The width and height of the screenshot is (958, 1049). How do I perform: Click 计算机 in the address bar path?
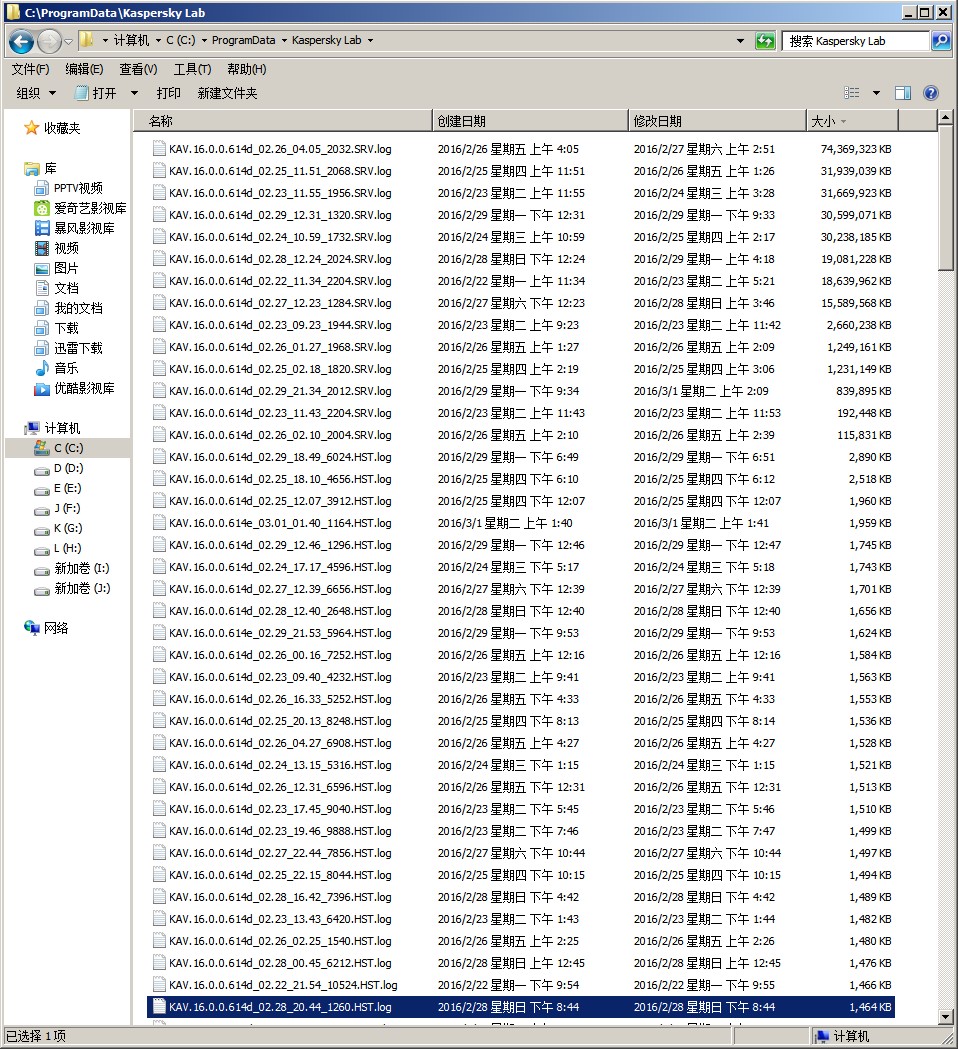(131, 40)
